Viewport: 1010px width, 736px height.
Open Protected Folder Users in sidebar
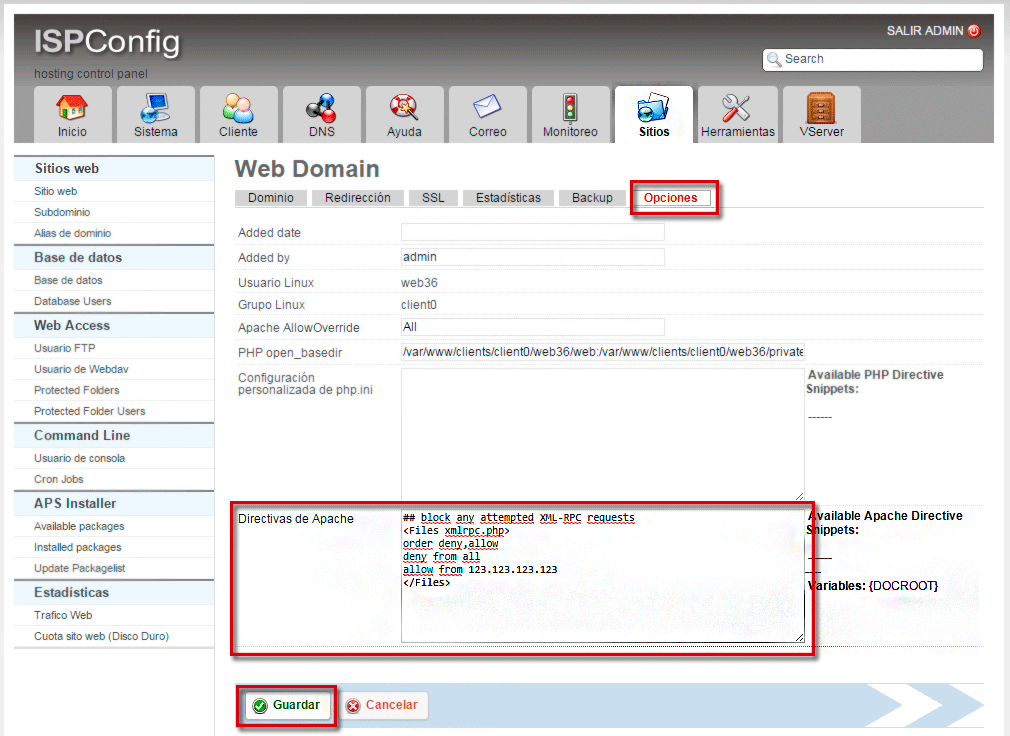(x=90, y=411)
